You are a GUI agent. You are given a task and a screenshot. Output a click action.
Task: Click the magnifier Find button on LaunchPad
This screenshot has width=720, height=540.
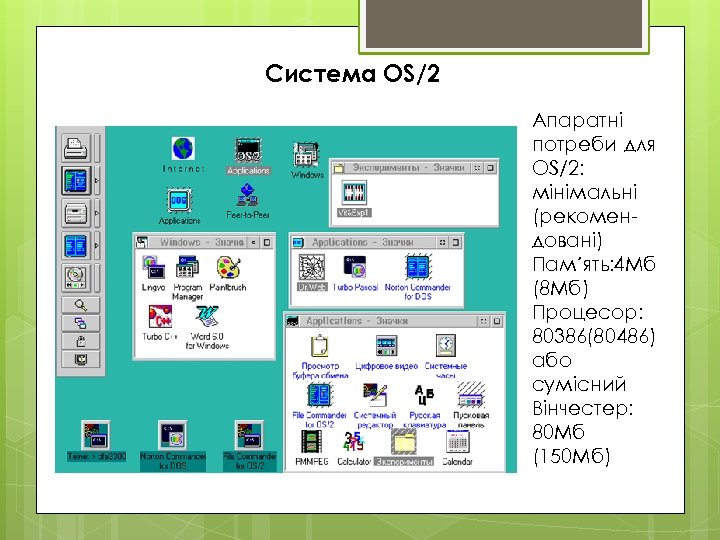(80, 305)
